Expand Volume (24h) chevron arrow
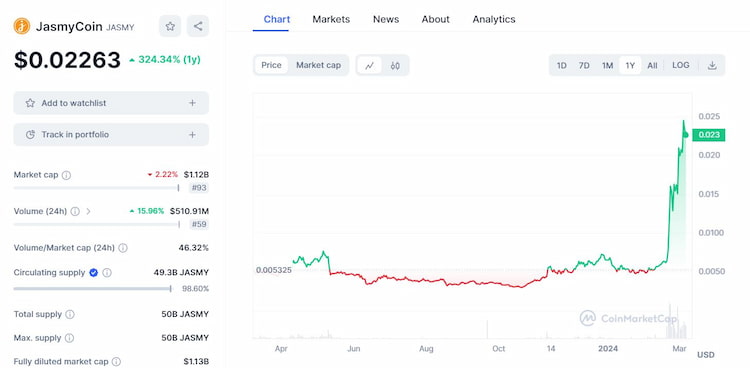This screenshot has height=368, width=750. [x=88, y=211]
